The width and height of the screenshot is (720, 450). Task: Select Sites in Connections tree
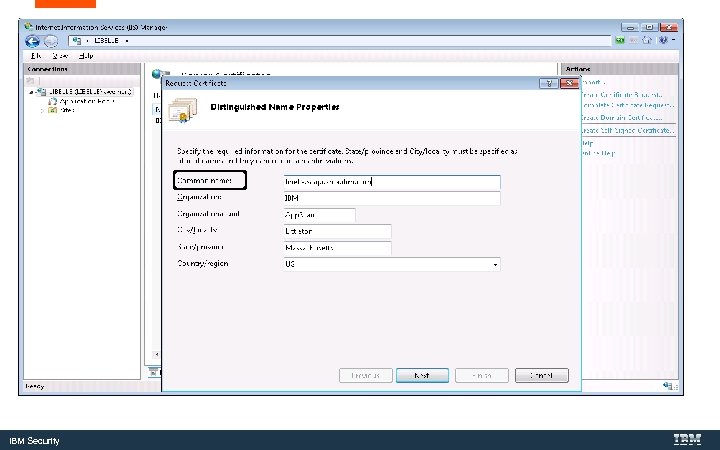pos(67,110)
